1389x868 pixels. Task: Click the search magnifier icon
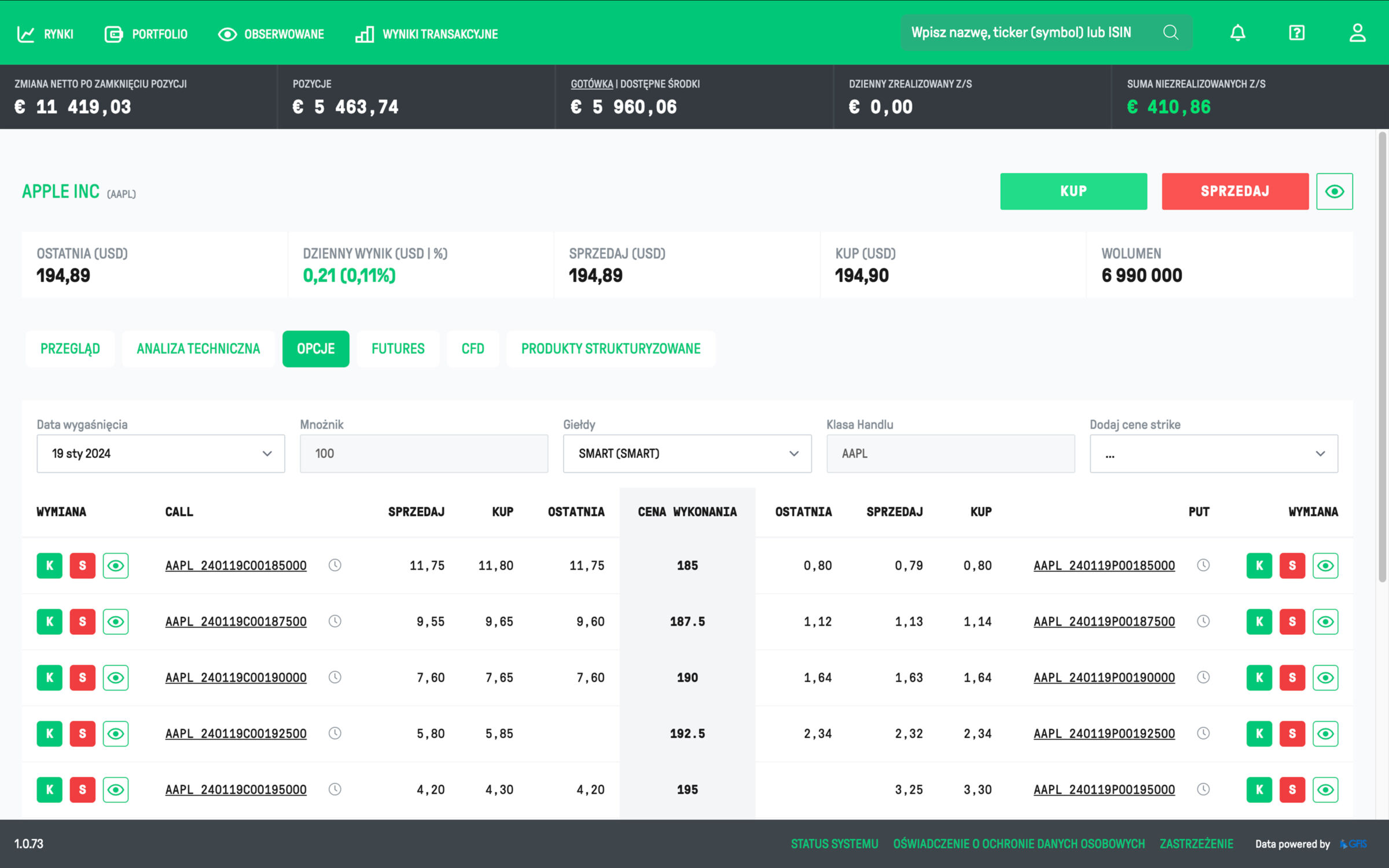coord(1170,32)
